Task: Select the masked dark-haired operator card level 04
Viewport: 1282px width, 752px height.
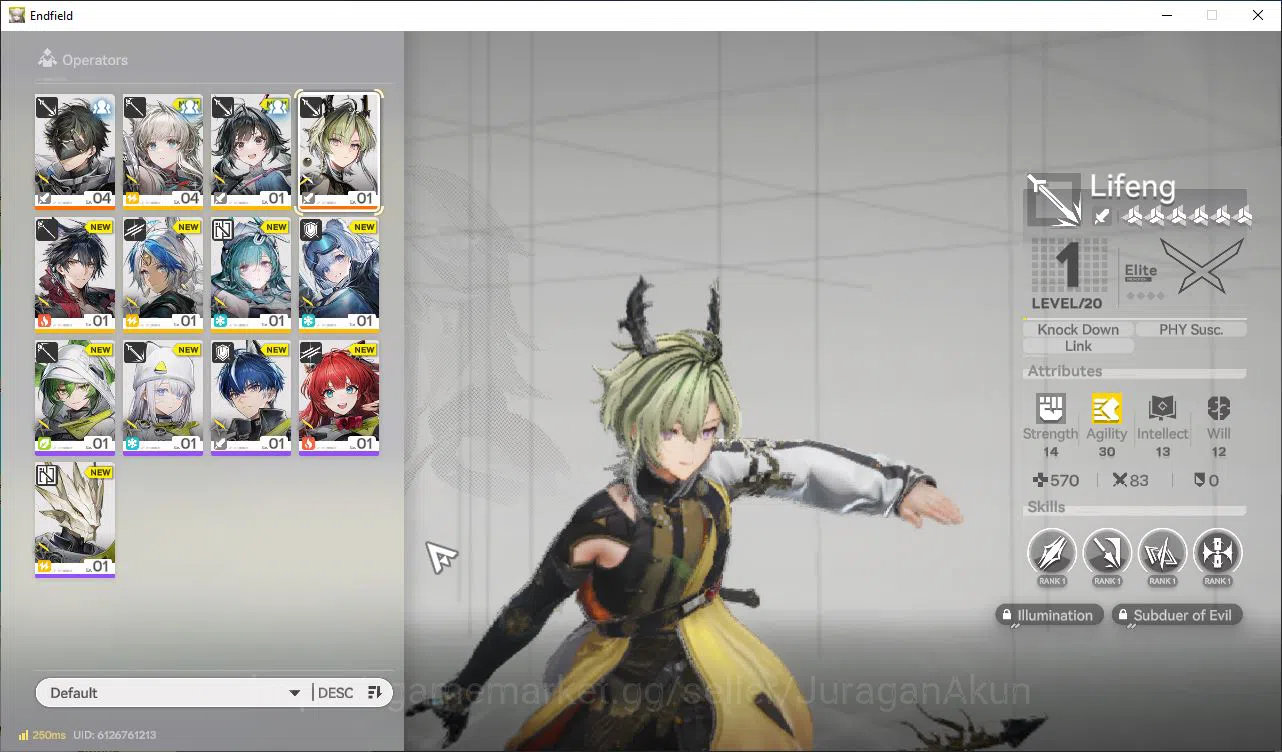Action: point(75,151)
